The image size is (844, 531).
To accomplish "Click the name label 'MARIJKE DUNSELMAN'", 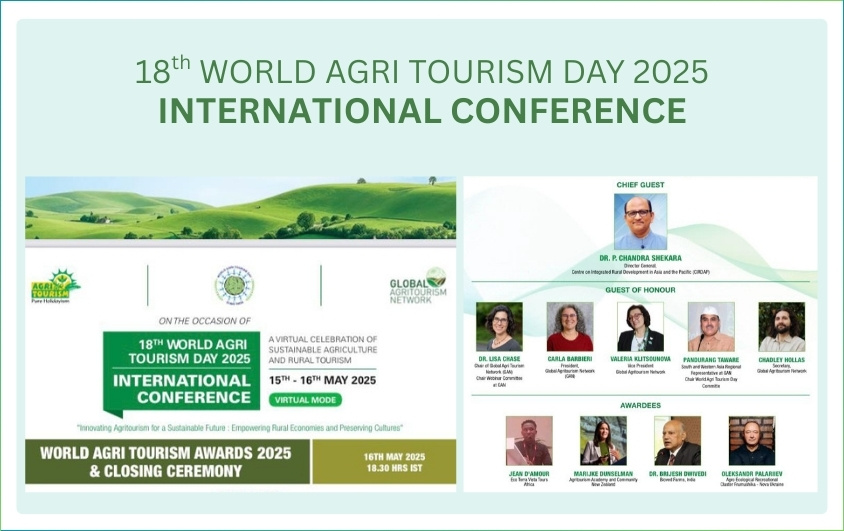I will [x=603, y=474].
